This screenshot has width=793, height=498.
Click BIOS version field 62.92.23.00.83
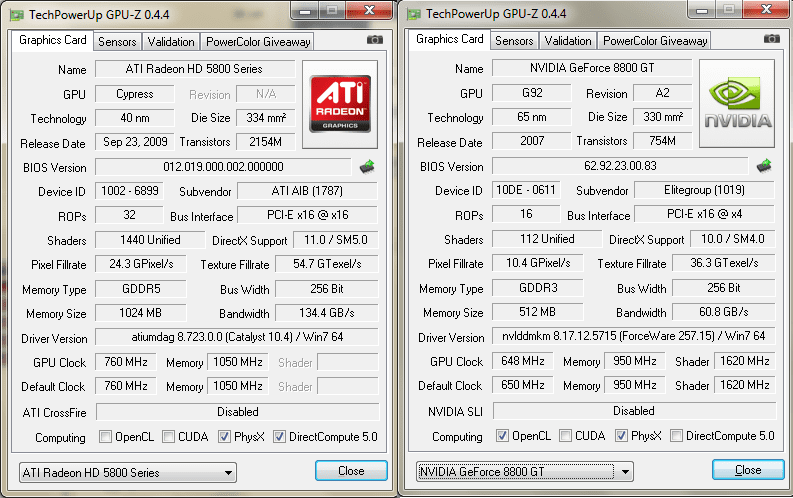pyautogui.click(x=620, y=166)
